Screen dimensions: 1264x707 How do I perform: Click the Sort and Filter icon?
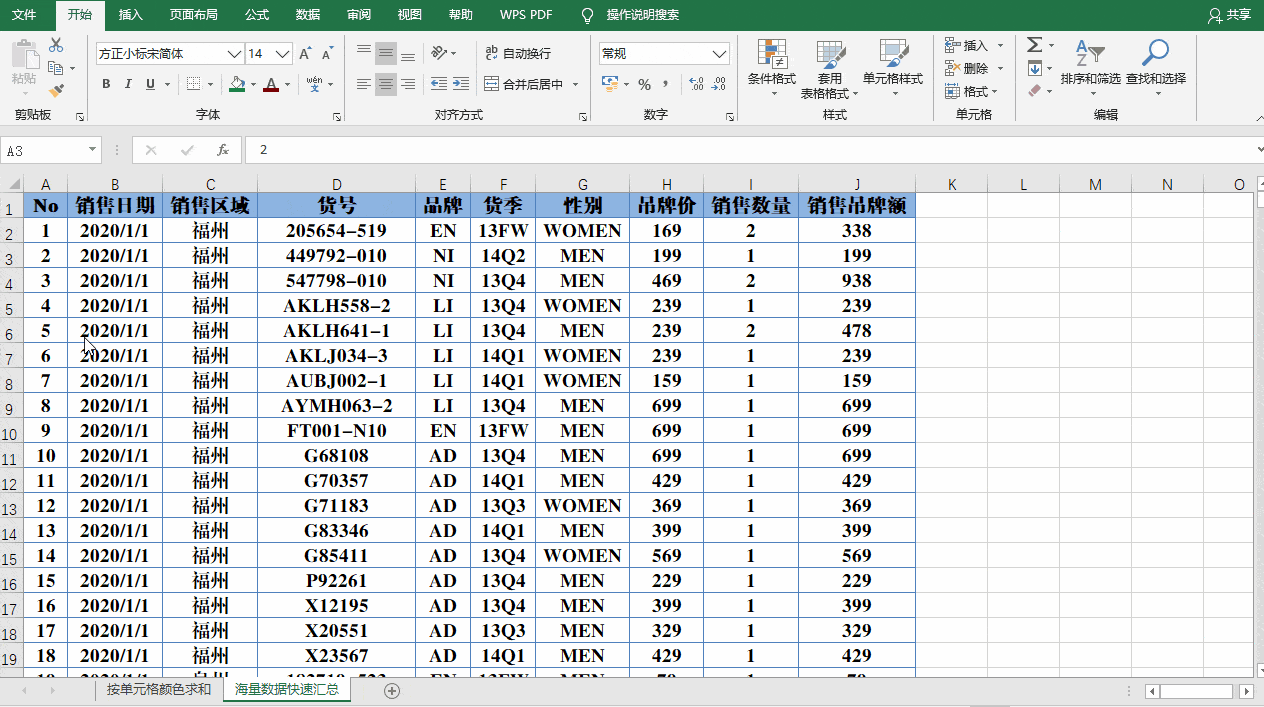[1089, 62]
